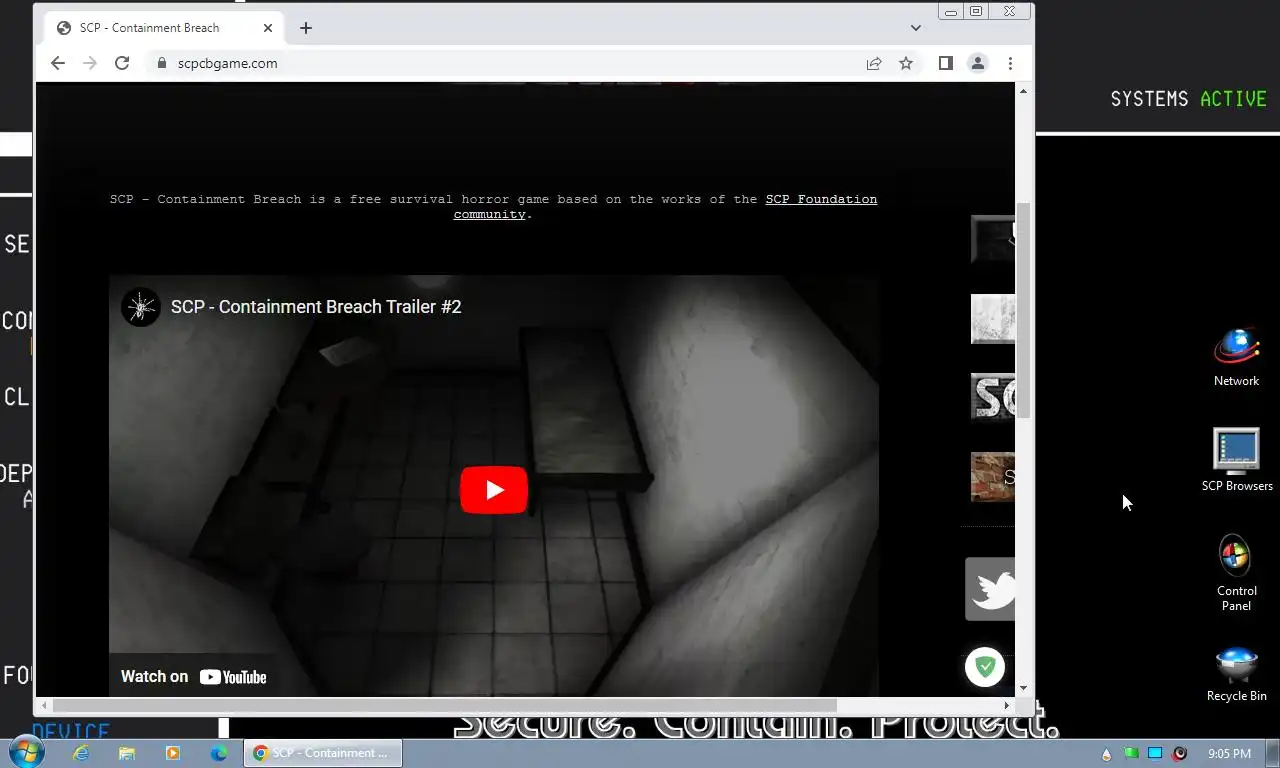This screenshot has width=1280, height=768.
Task: Launch Microsoft Edge from taskbar
Action: 219,753
